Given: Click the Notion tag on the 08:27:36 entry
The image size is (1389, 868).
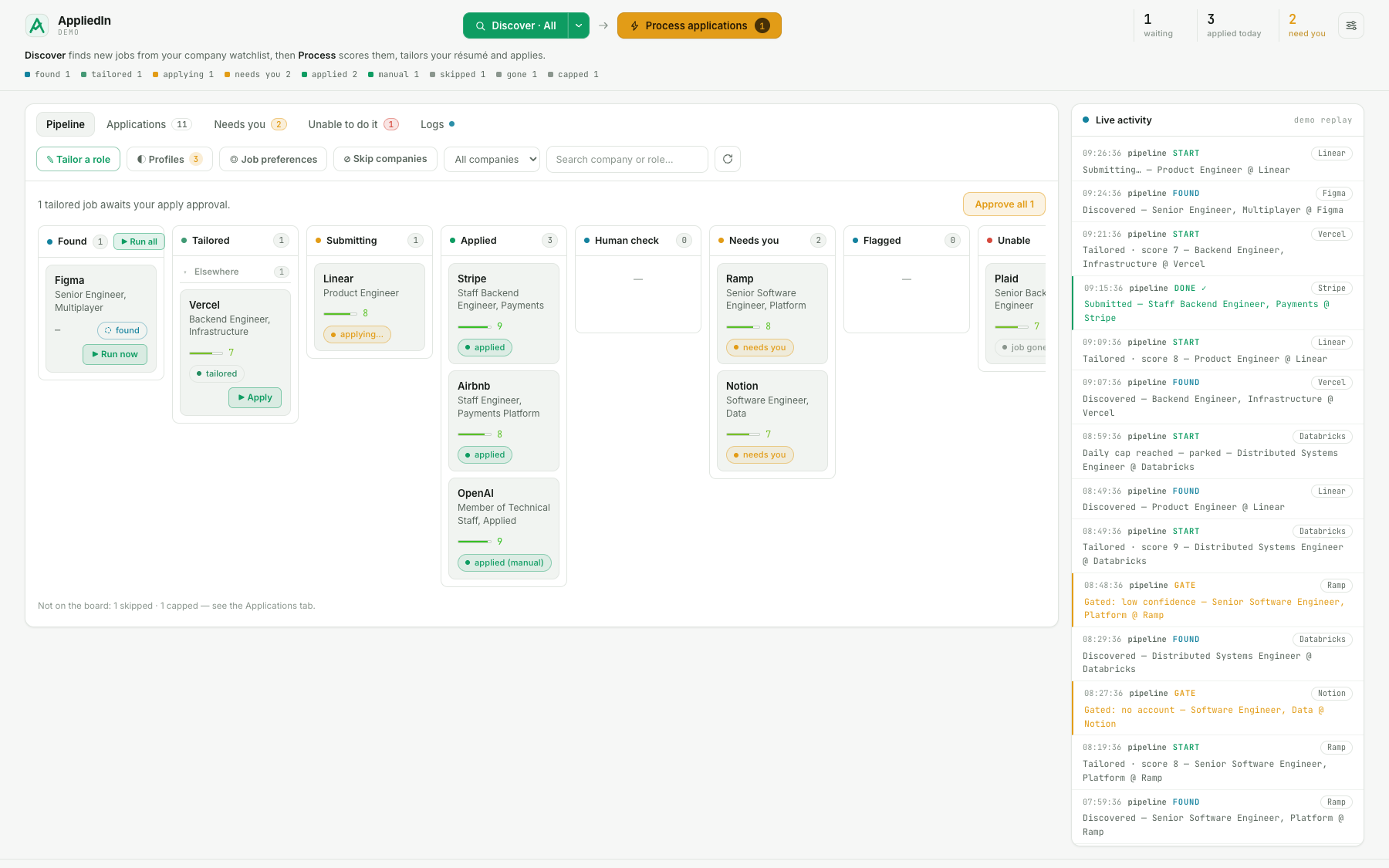Looking at the screenshot, I should (1331, 694).
